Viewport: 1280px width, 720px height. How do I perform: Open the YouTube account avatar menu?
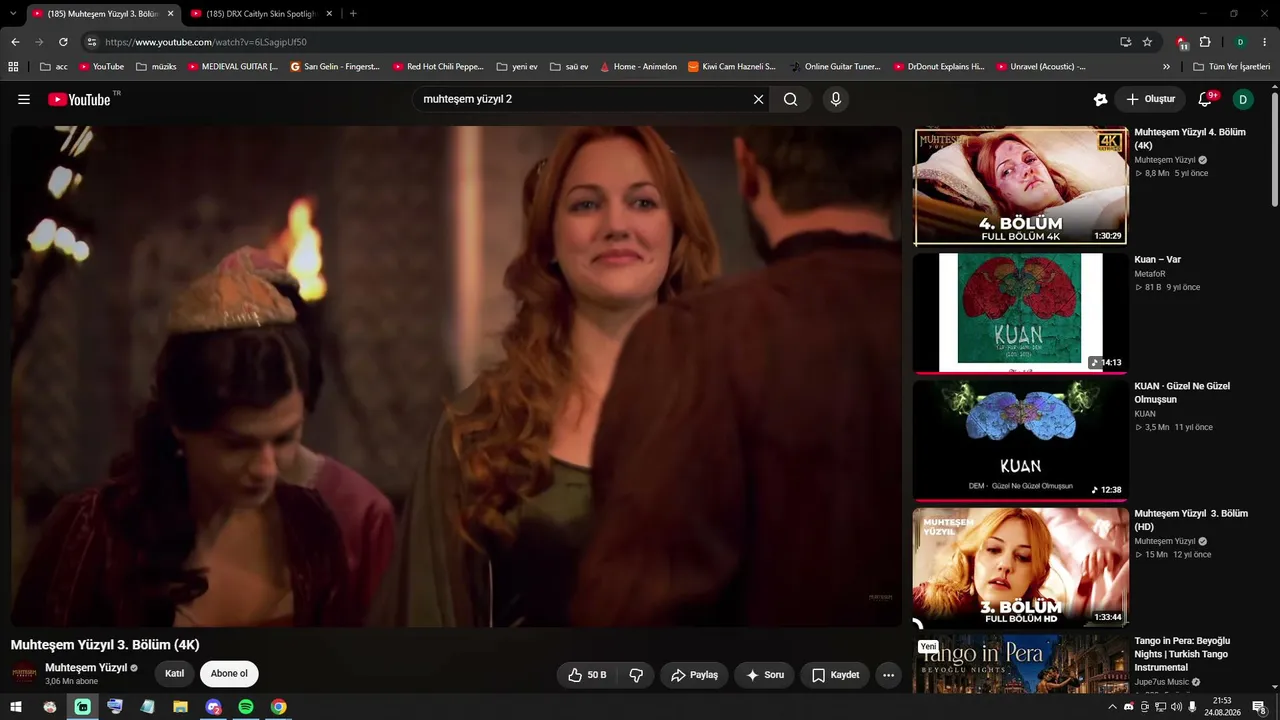tap(1243, 99)
